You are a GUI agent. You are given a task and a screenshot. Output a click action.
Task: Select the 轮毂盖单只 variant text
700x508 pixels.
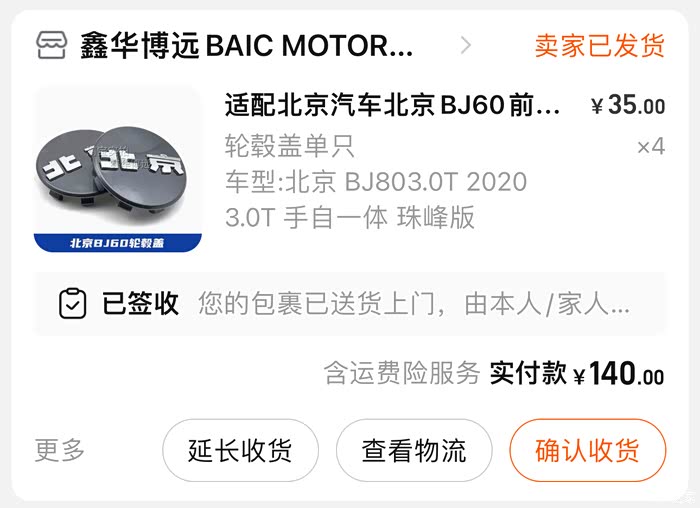(289, 146)
